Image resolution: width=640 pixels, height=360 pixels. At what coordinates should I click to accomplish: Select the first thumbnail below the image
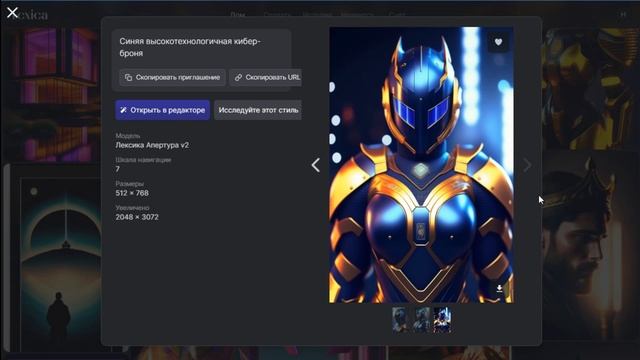[x=400, y=320]
